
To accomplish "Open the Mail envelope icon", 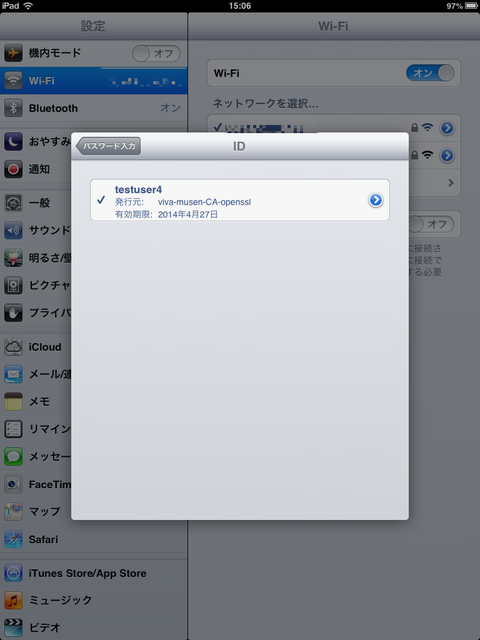I will (13, 374).
